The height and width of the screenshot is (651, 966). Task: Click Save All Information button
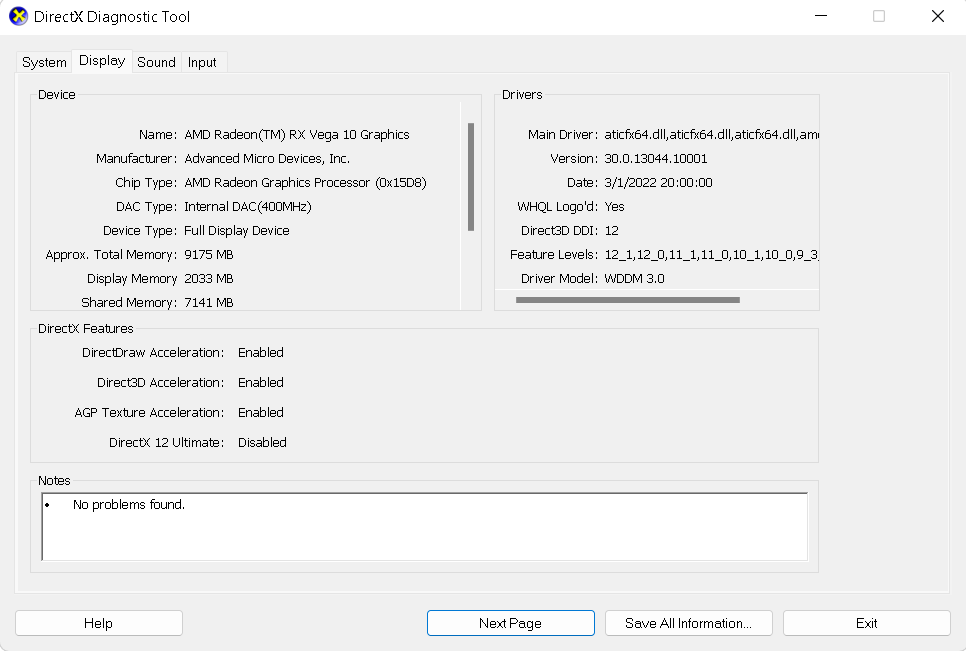pos(688,623)
